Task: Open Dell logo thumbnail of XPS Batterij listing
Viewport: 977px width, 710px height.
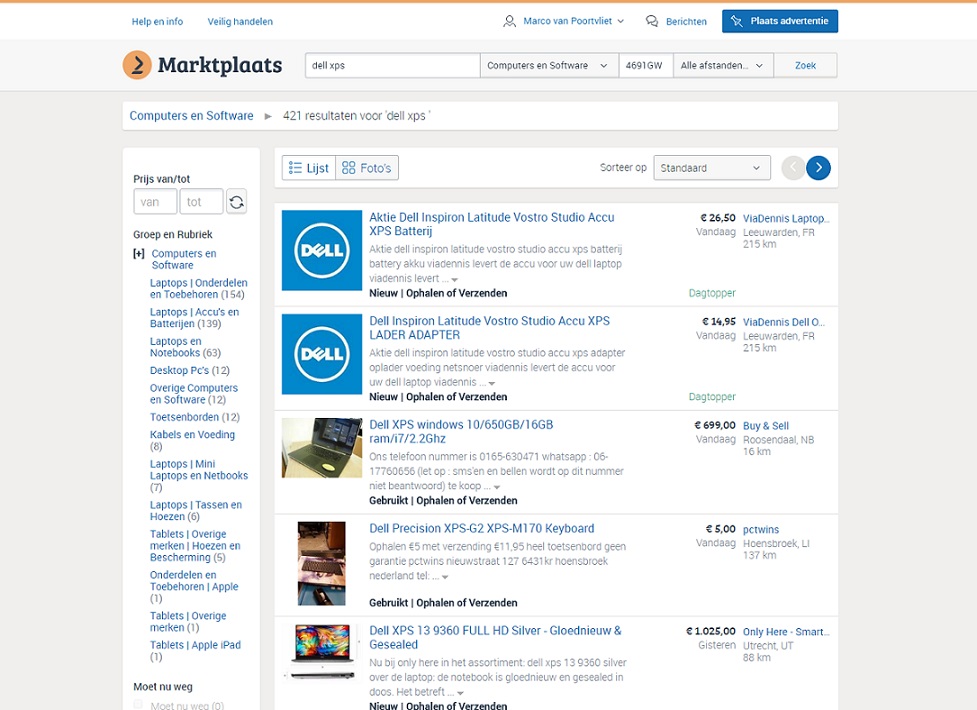Action: click(x=322, y=251)
